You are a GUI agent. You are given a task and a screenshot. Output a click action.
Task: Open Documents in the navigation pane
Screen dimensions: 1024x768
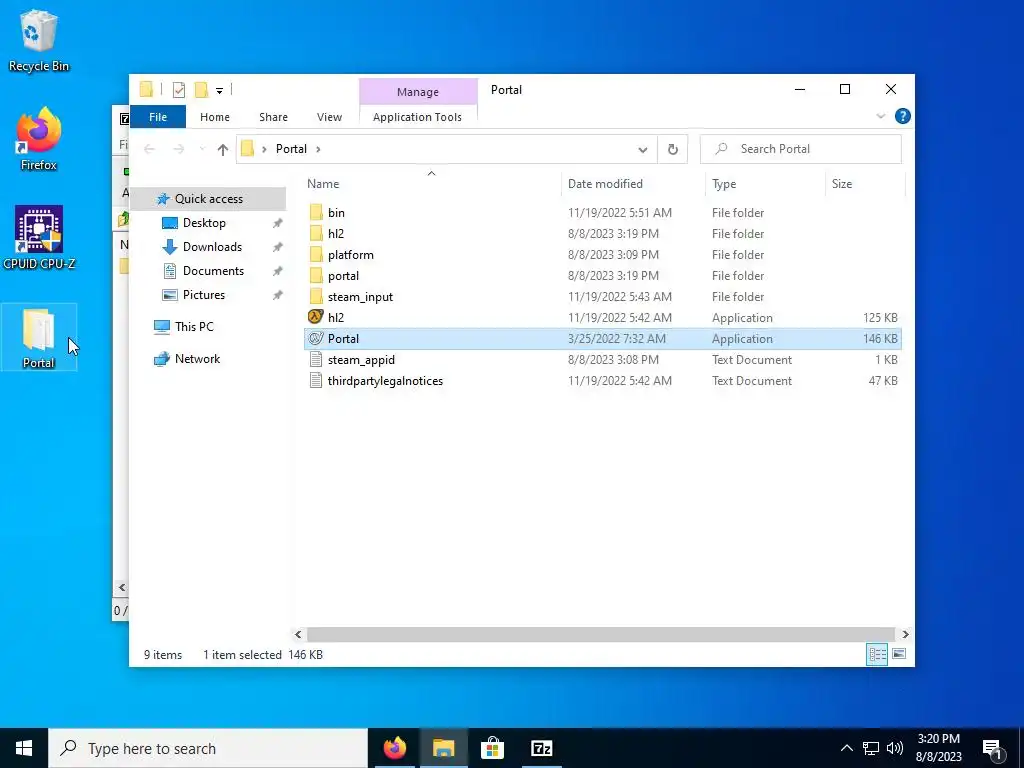click(213, 270)
